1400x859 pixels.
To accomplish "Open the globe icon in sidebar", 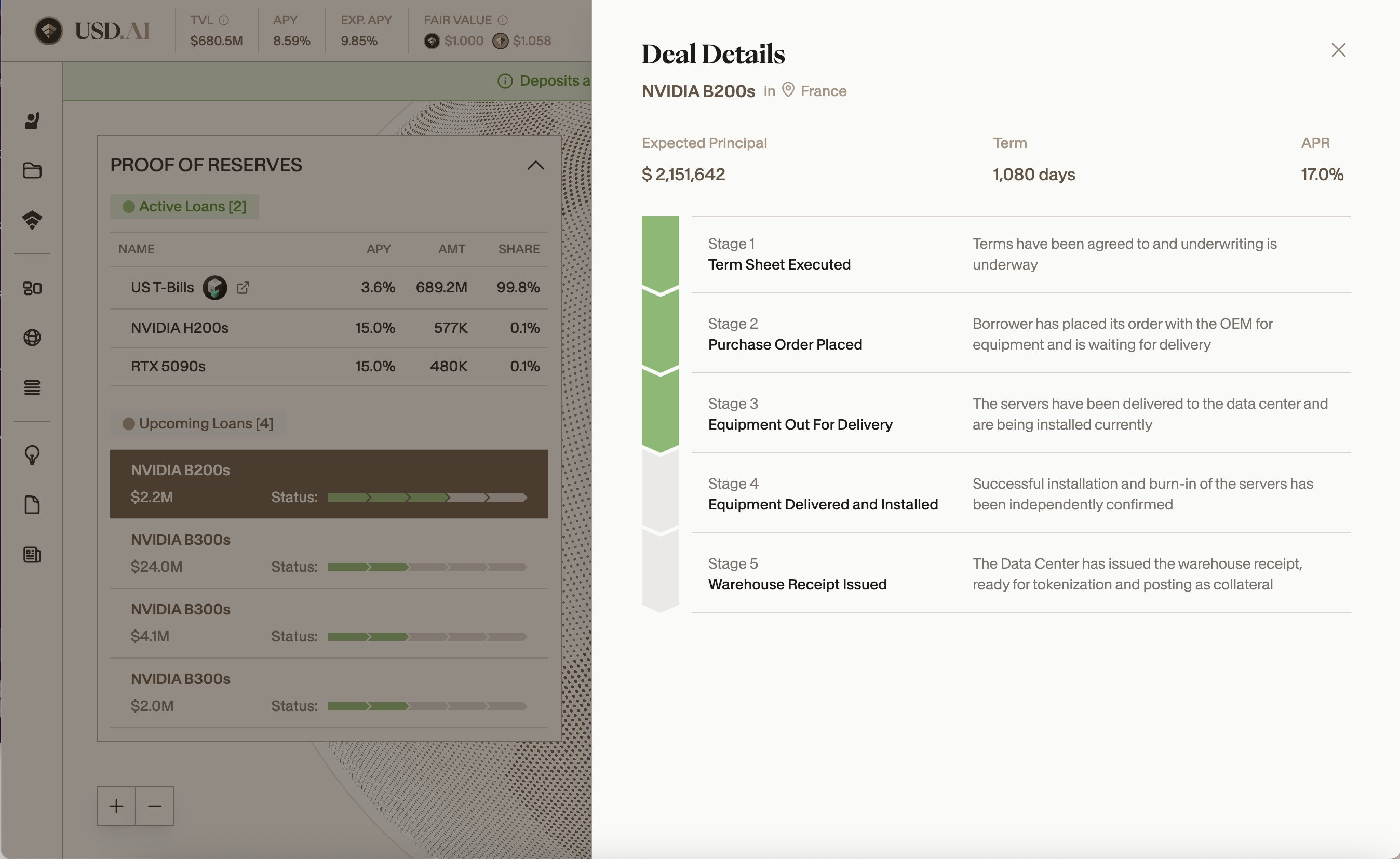I will (32, 338).
